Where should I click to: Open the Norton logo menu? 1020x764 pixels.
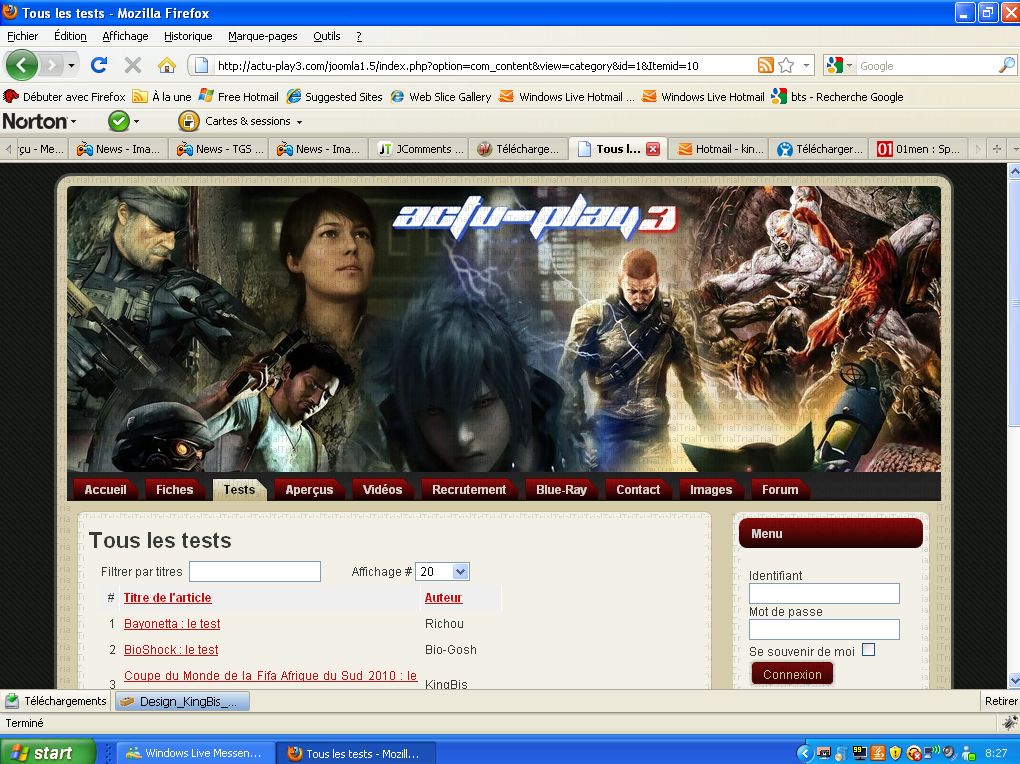pyautogui.click(x=39, y=121)
